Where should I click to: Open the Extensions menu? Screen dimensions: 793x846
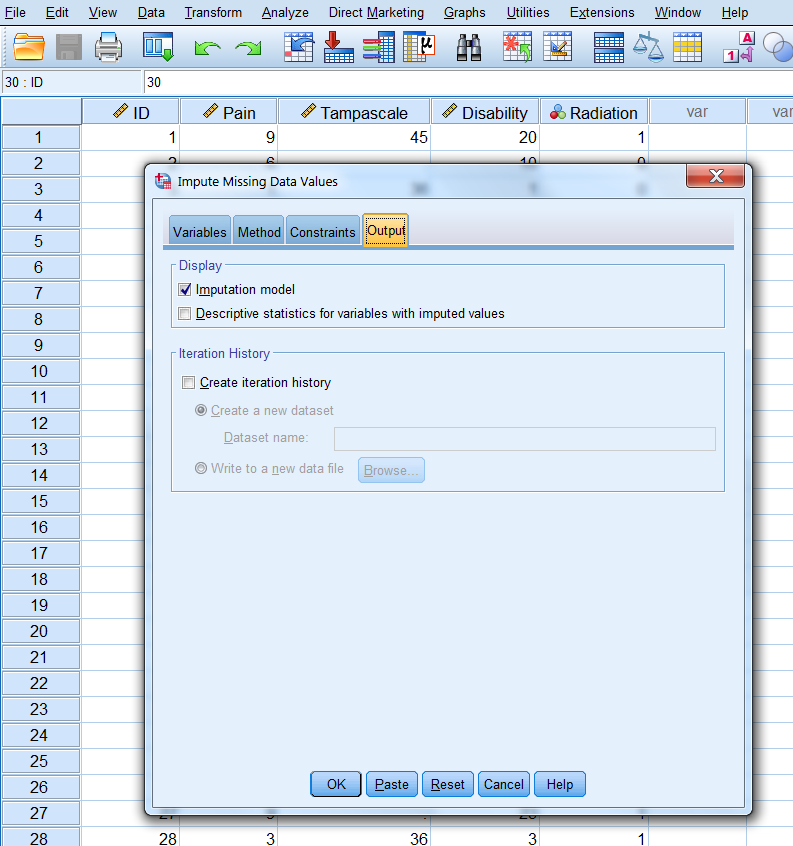pyautogui.click(x=602, y=12)
